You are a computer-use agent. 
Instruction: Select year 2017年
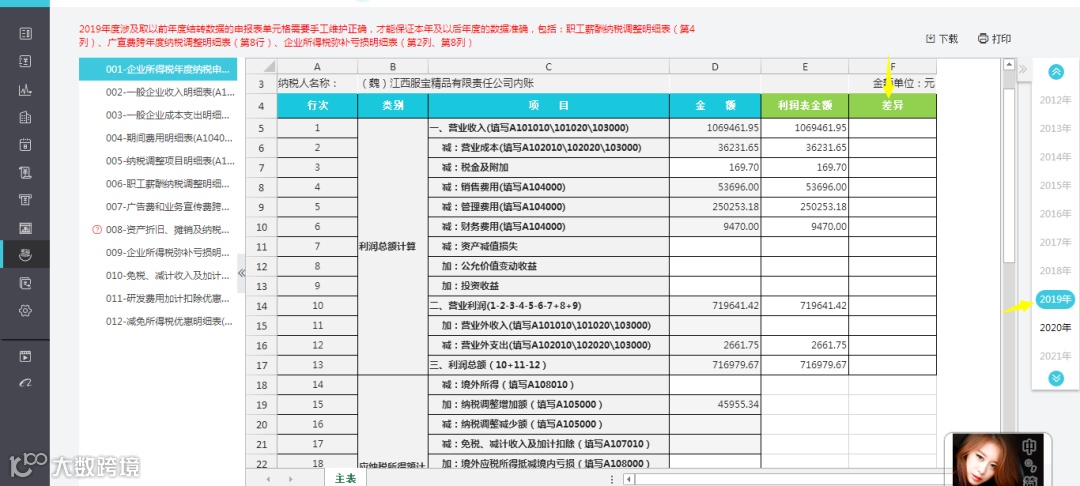click(1056, 242)
